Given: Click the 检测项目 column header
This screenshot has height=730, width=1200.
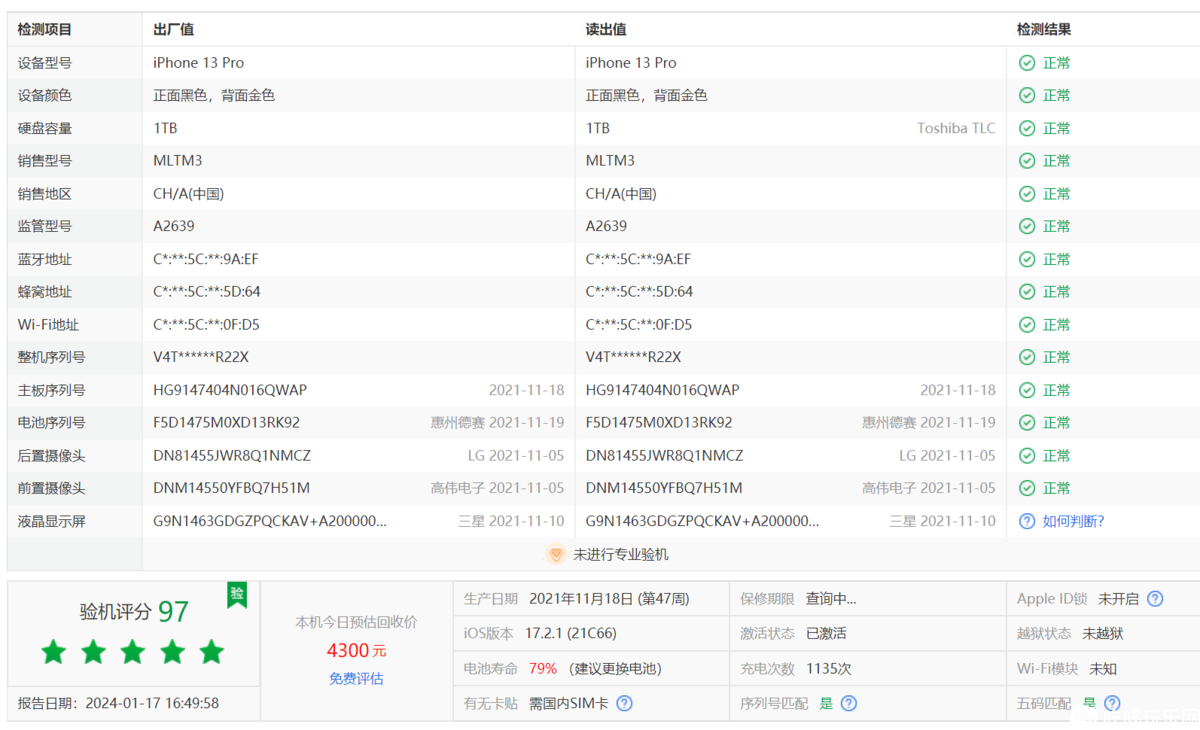Looking at the screenshot, I should coord(45,30).
